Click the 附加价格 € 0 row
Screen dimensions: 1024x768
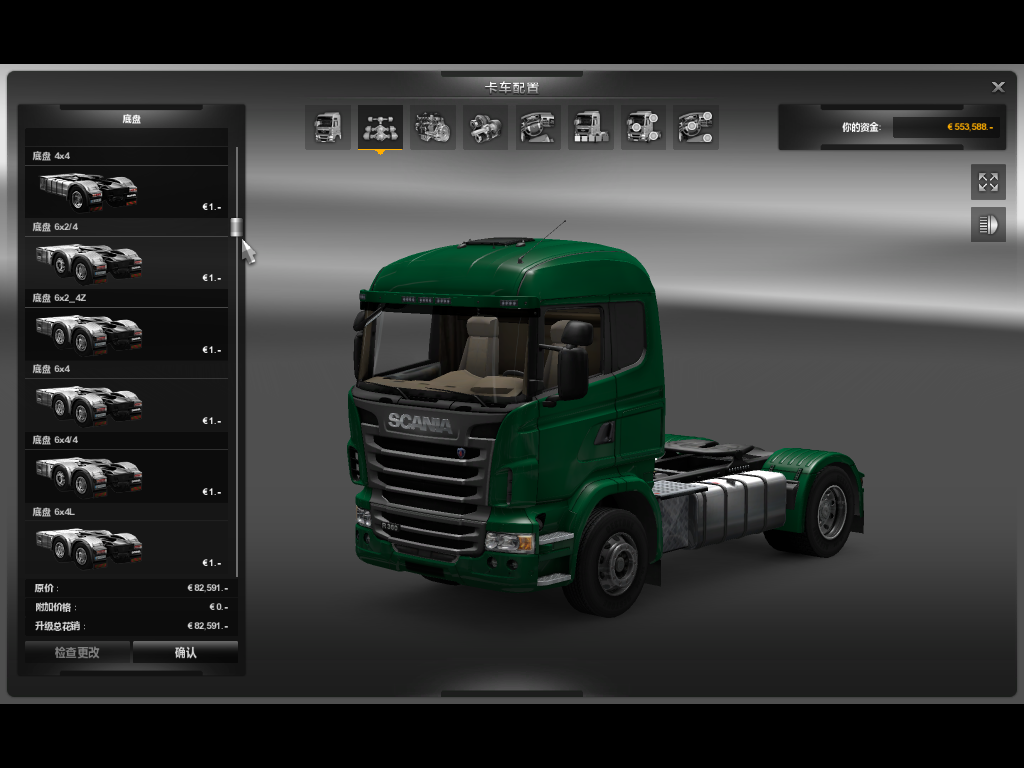pyautogui.click(x=131, y=607)
